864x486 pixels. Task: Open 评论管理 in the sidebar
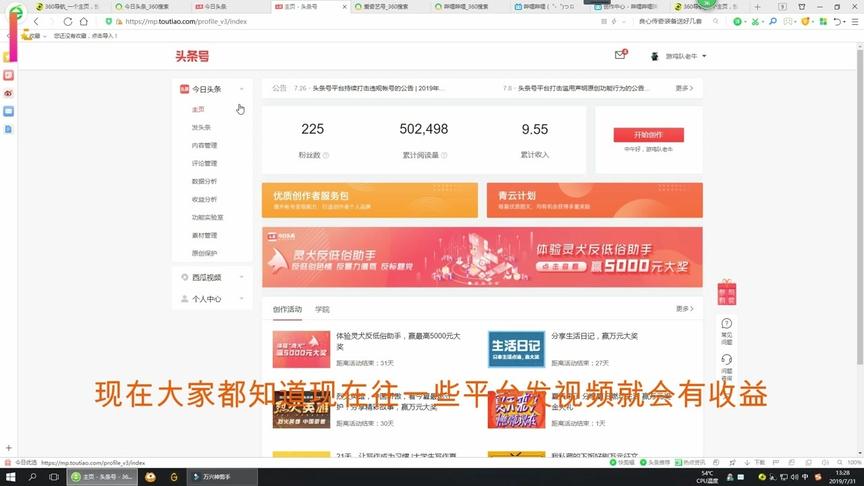point(204,163)
